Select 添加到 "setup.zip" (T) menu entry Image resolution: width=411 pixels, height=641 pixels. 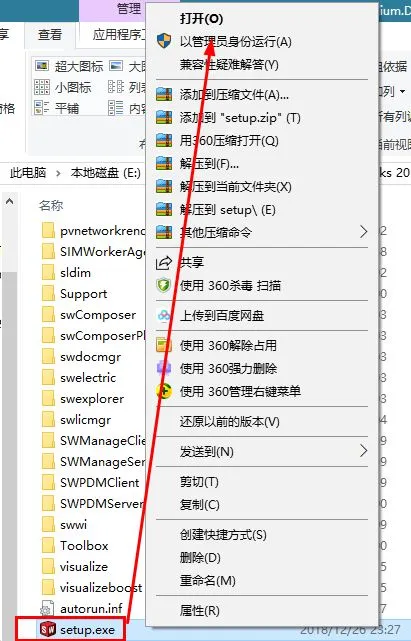240,118
